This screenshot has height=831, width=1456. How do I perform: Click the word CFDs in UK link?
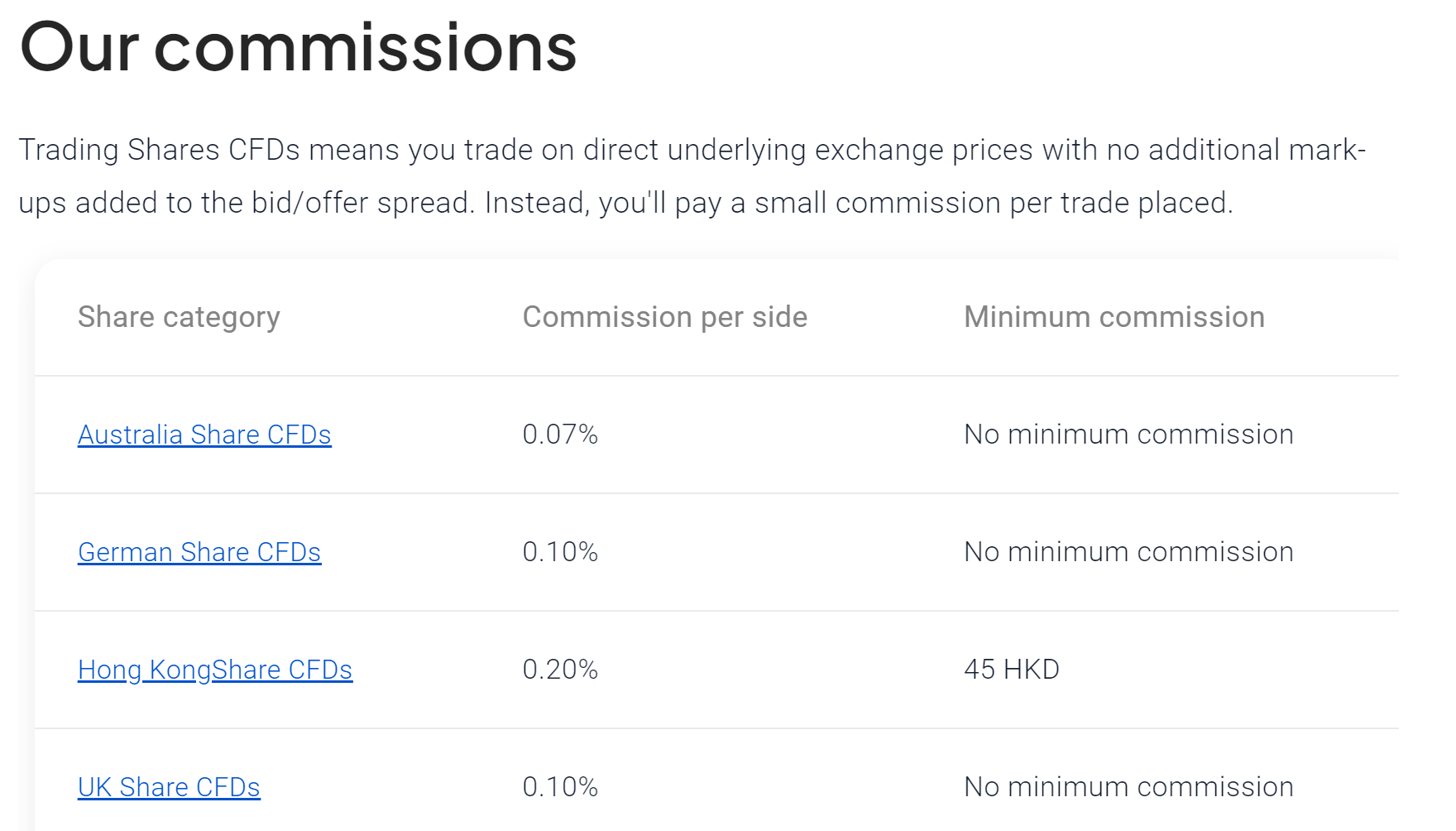click(x=228, y=787)
